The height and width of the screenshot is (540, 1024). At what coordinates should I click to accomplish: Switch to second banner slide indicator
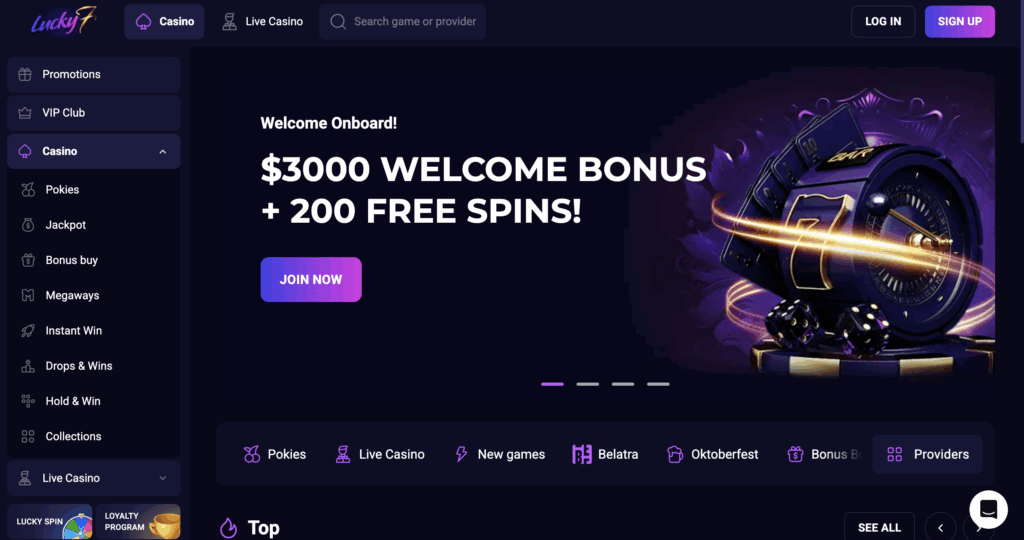point(588,384)
